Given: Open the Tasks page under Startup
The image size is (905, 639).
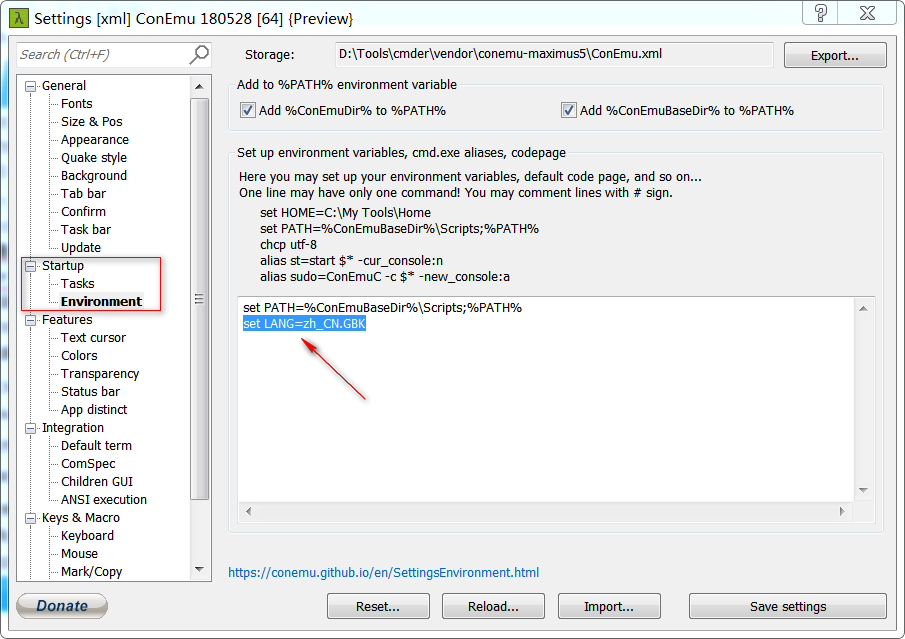Looking at the screenshot, I should click(x=77, y=283).
